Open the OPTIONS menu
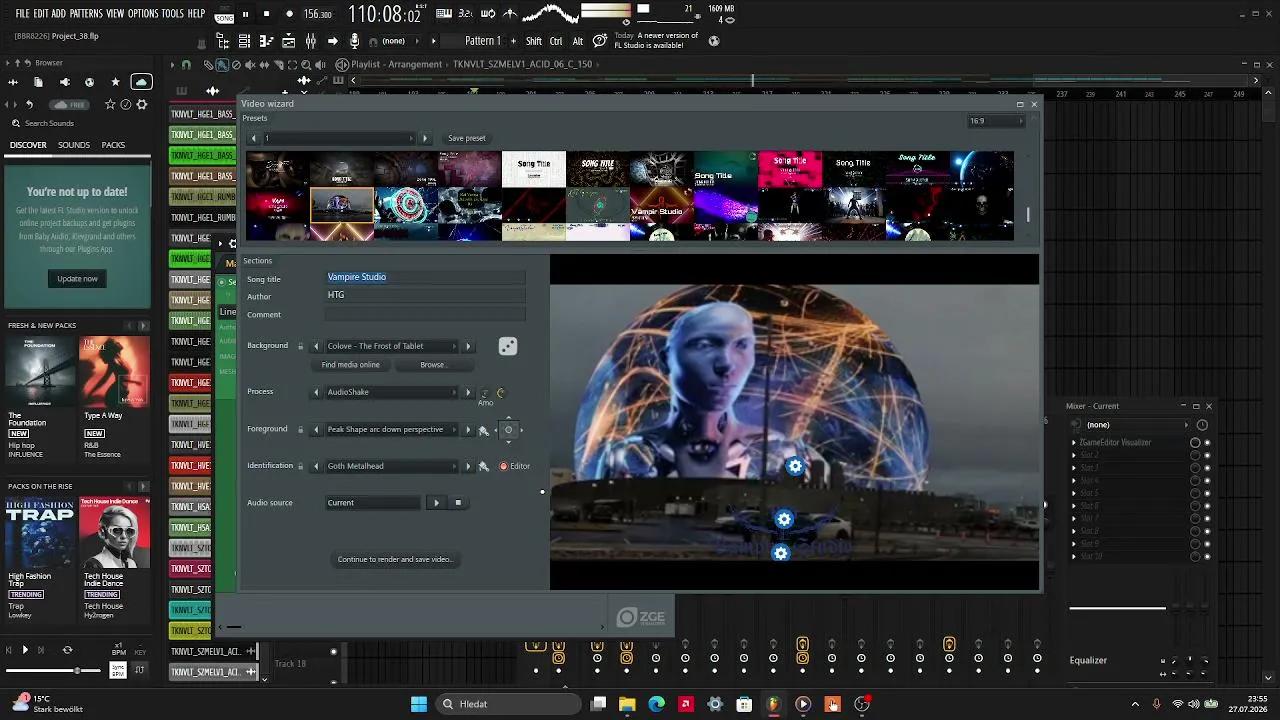Image resolution: width=1280 pixels, height=720 pixels. coord(143,14)
